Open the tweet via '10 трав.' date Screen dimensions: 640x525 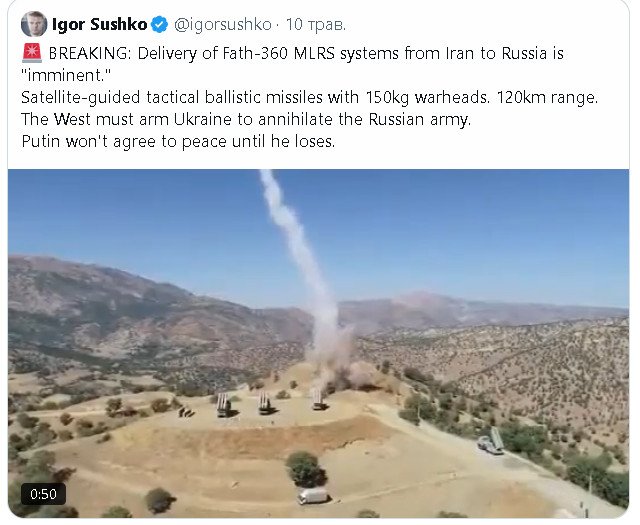coord(316,25)
